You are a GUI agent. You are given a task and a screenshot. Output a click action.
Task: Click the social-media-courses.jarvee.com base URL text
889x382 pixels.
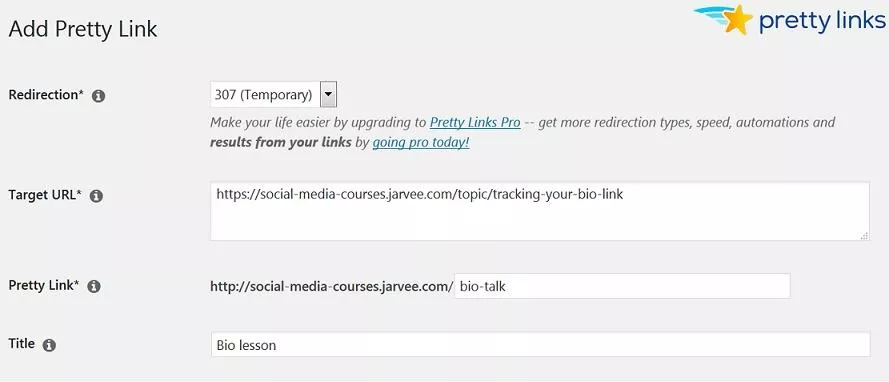pyautogui.click(x=332, y=286)
